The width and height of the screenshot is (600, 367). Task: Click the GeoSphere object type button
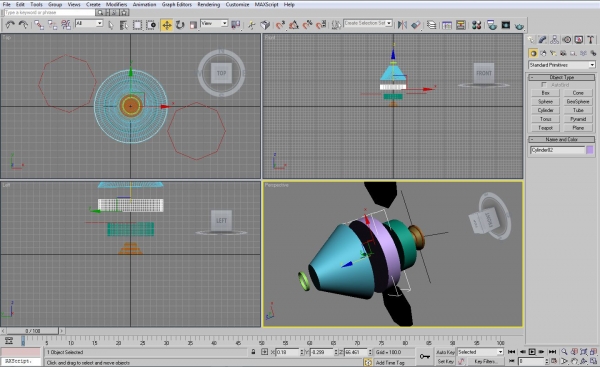(x=578, y=102)
